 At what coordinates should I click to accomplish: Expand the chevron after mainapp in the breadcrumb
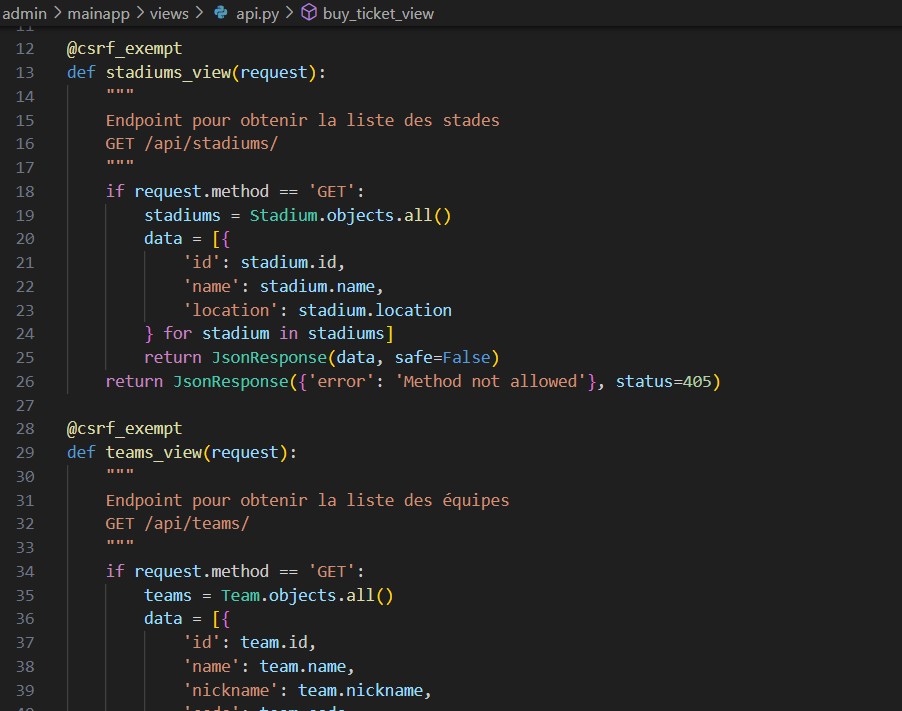pos(140,13)
